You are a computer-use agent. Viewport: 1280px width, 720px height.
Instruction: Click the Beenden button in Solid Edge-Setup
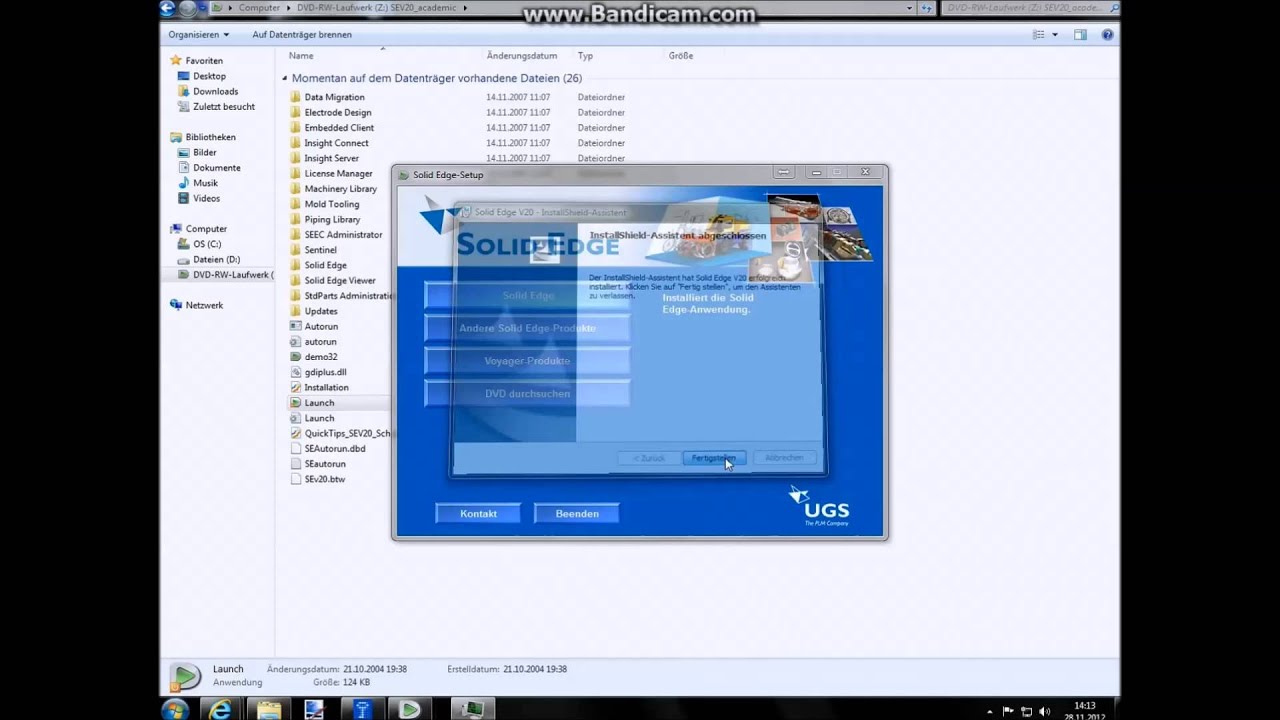pyautogui.click(x=577, y=514)
